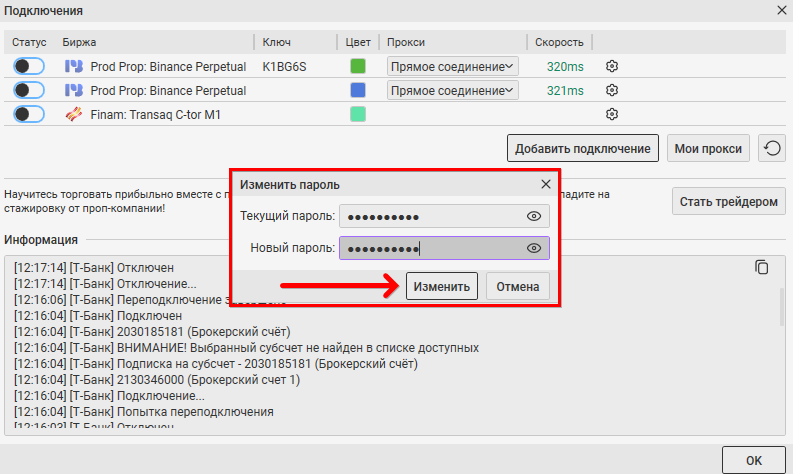The width and height of the screenshot is (793, 474).
Task: Open the proxy dropdown for first connection
Action: pos(453,66)
